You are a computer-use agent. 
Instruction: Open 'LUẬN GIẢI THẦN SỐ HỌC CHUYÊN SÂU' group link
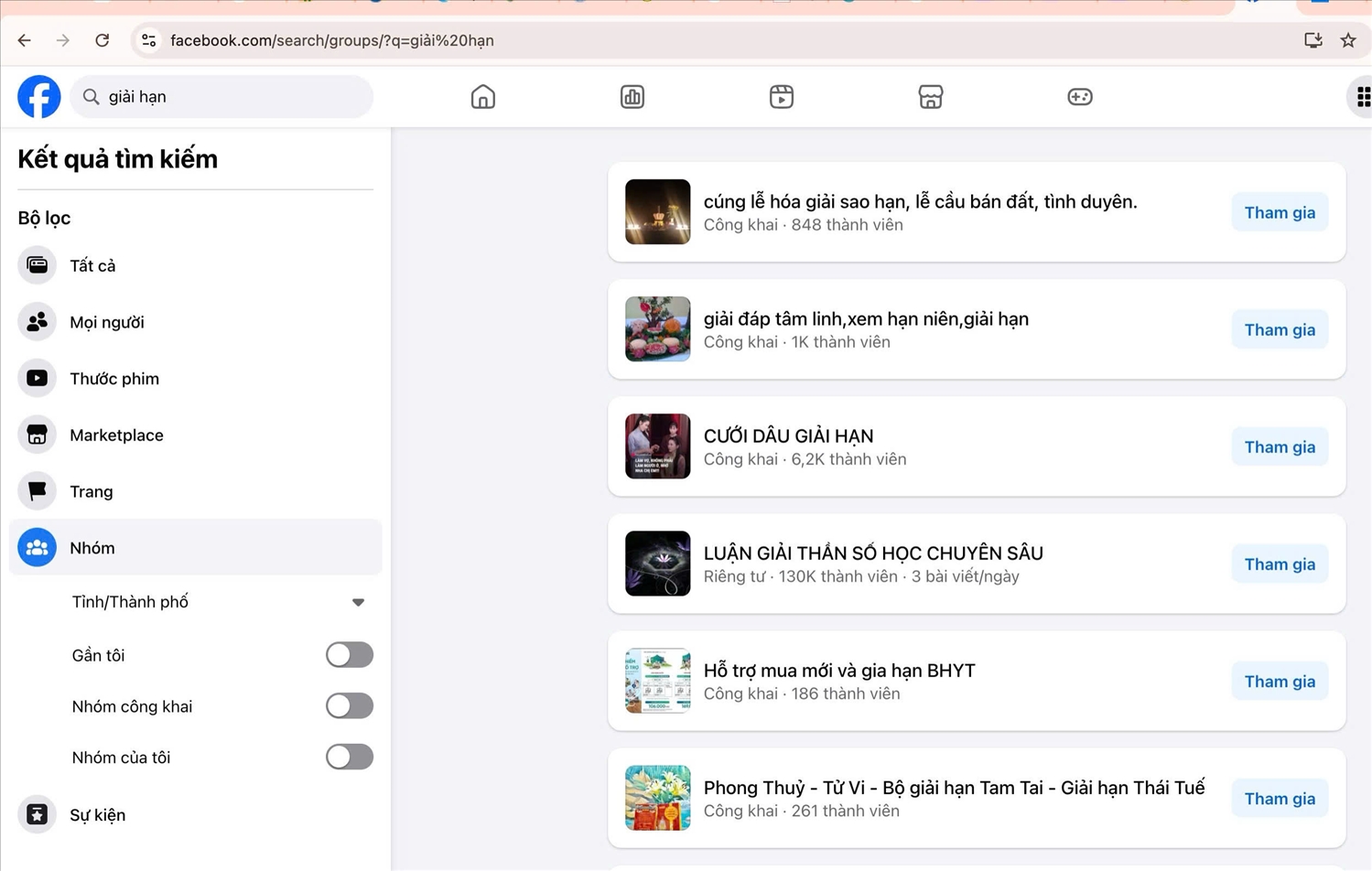872,554
